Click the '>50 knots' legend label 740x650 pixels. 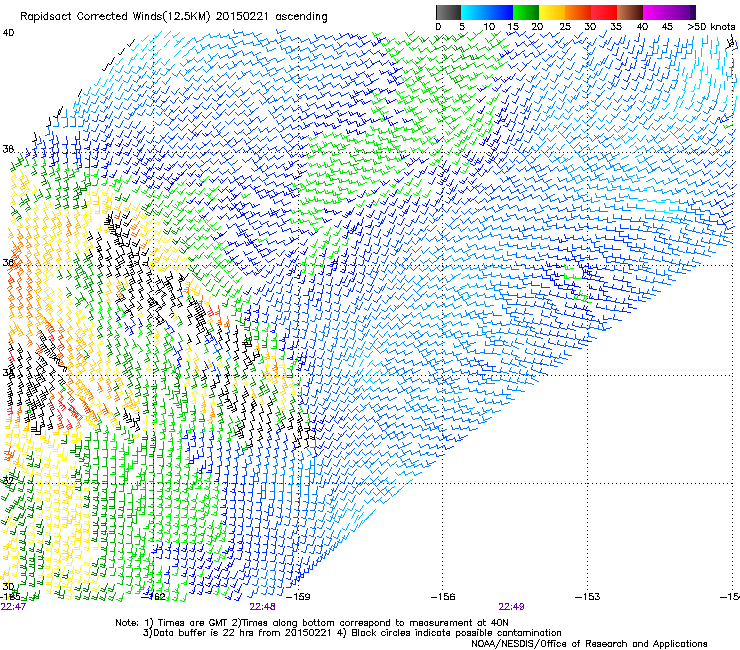[x=711, y=27]
